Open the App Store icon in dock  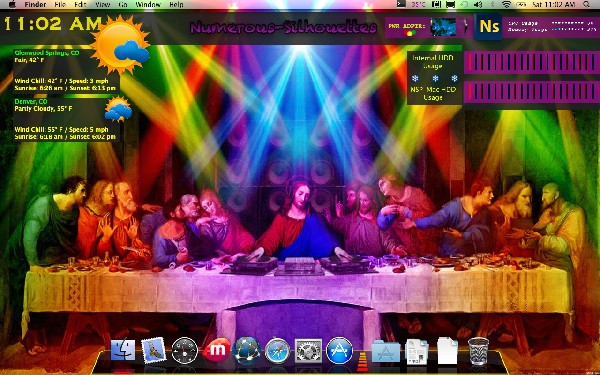[339, 351]
